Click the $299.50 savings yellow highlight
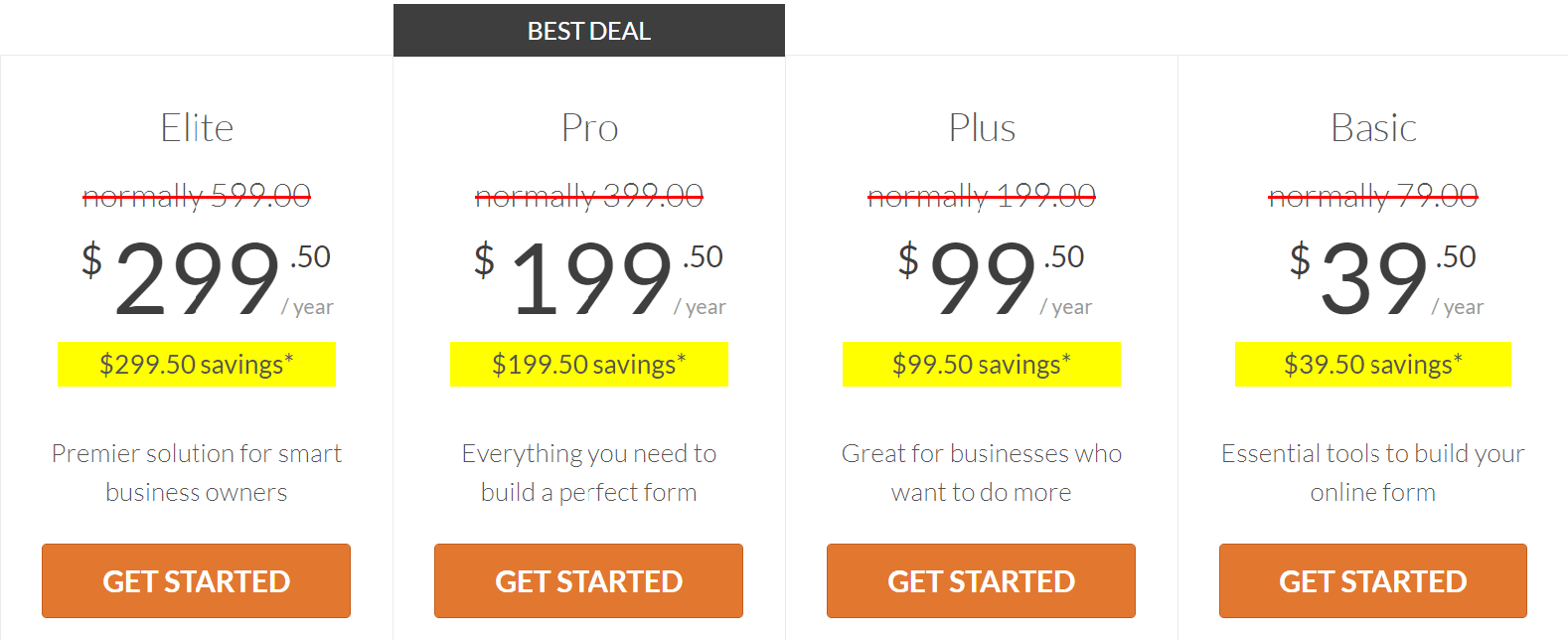Image resolution: width=1568 pixels, height=640 pixels. [197, 364]
